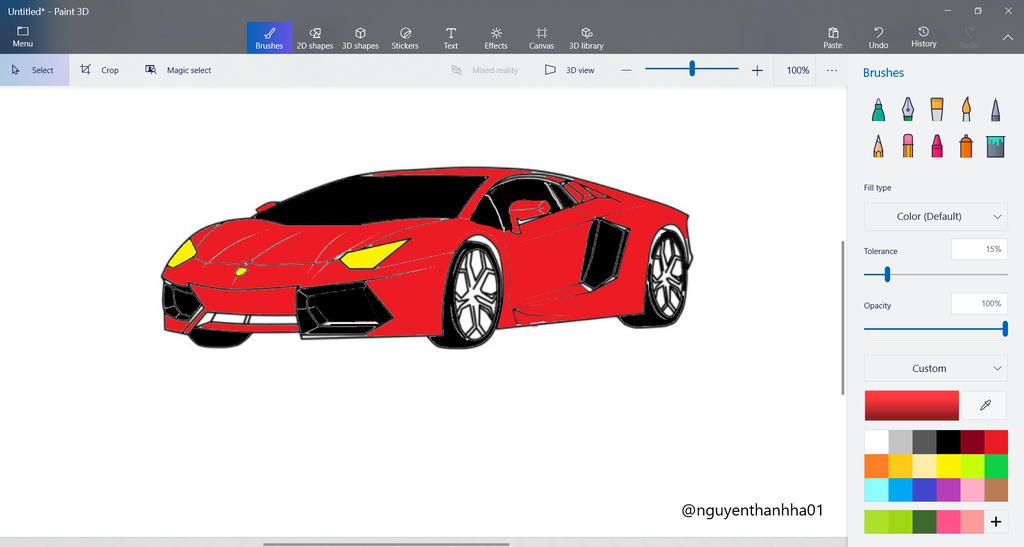Open the Brushes tab
Image resolution: width=1024 pixels, height=547 pixels.
tap(269, 38)
